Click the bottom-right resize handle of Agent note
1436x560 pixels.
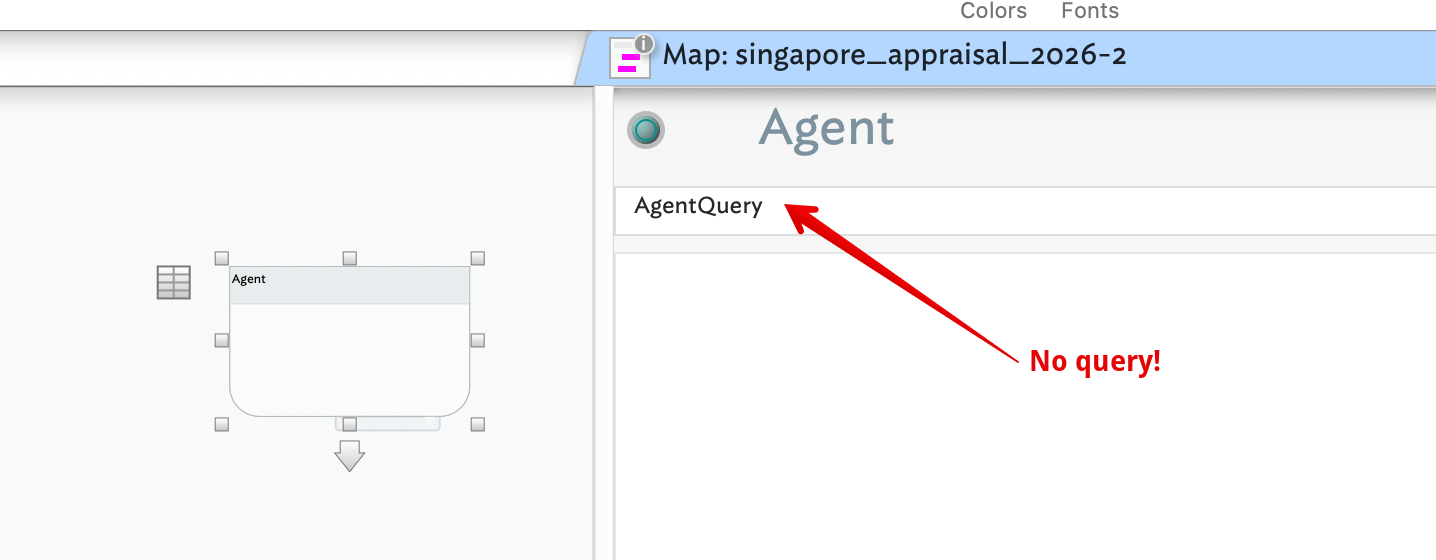click(x=477, y=424)
